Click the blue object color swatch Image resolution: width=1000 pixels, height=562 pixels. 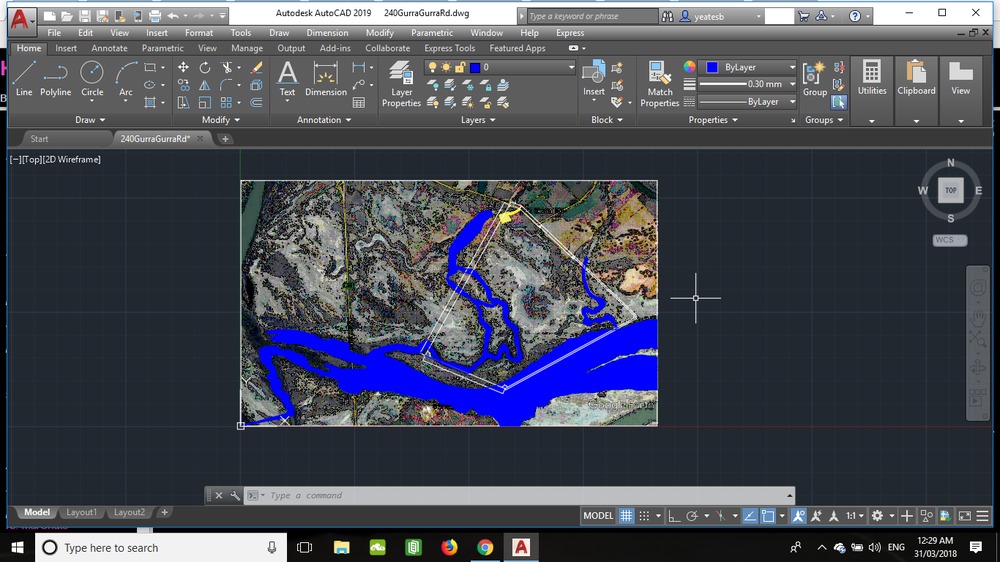coord(711,67)
